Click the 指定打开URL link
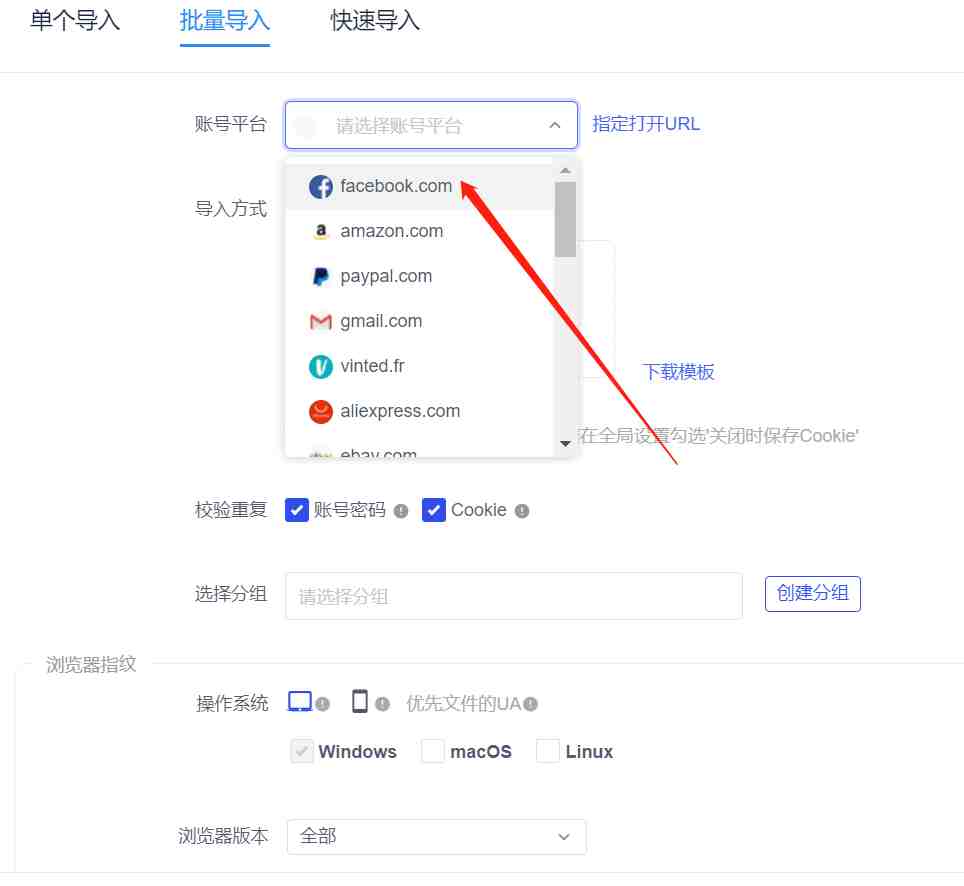The image size is (964, 886). coord(646,124)
